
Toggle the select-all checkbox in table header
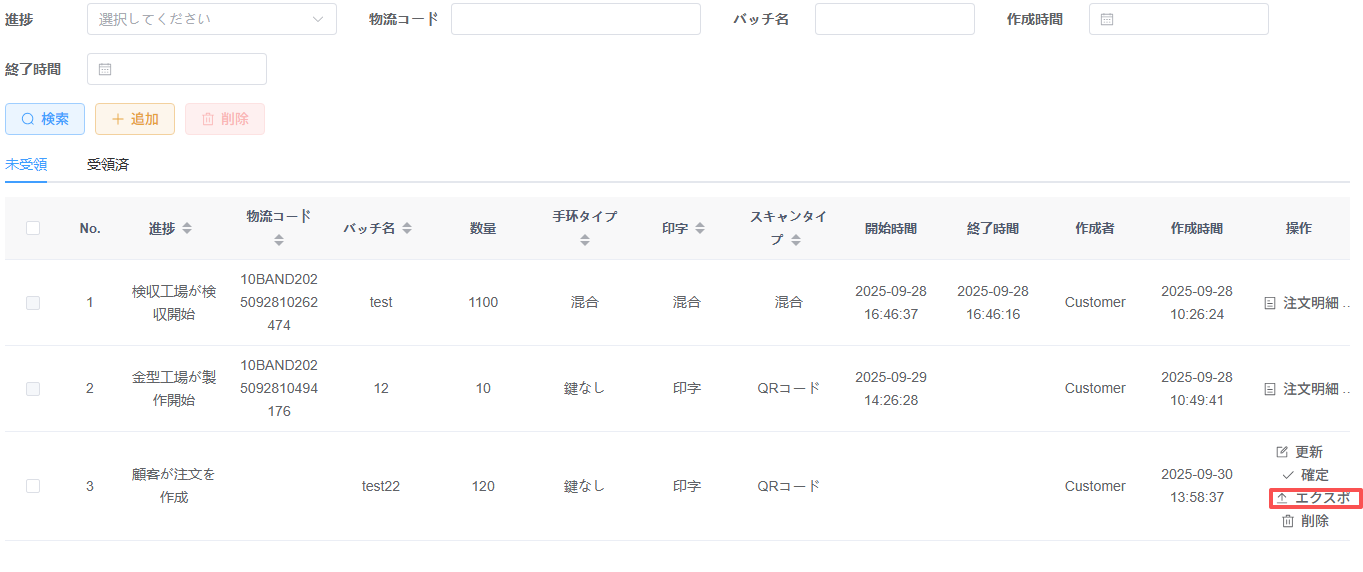[x=33, y=228]
